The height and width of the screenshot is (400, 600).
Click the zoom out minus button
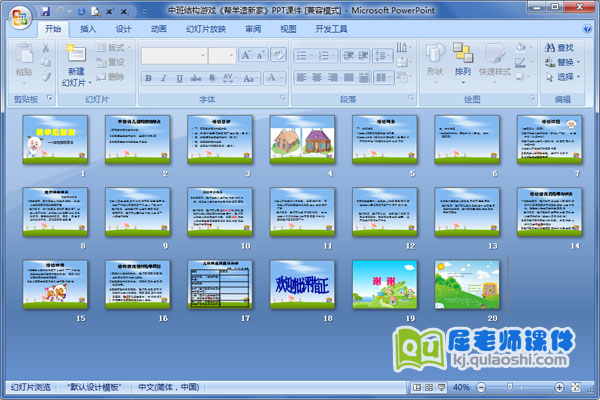tap(482, 387)
